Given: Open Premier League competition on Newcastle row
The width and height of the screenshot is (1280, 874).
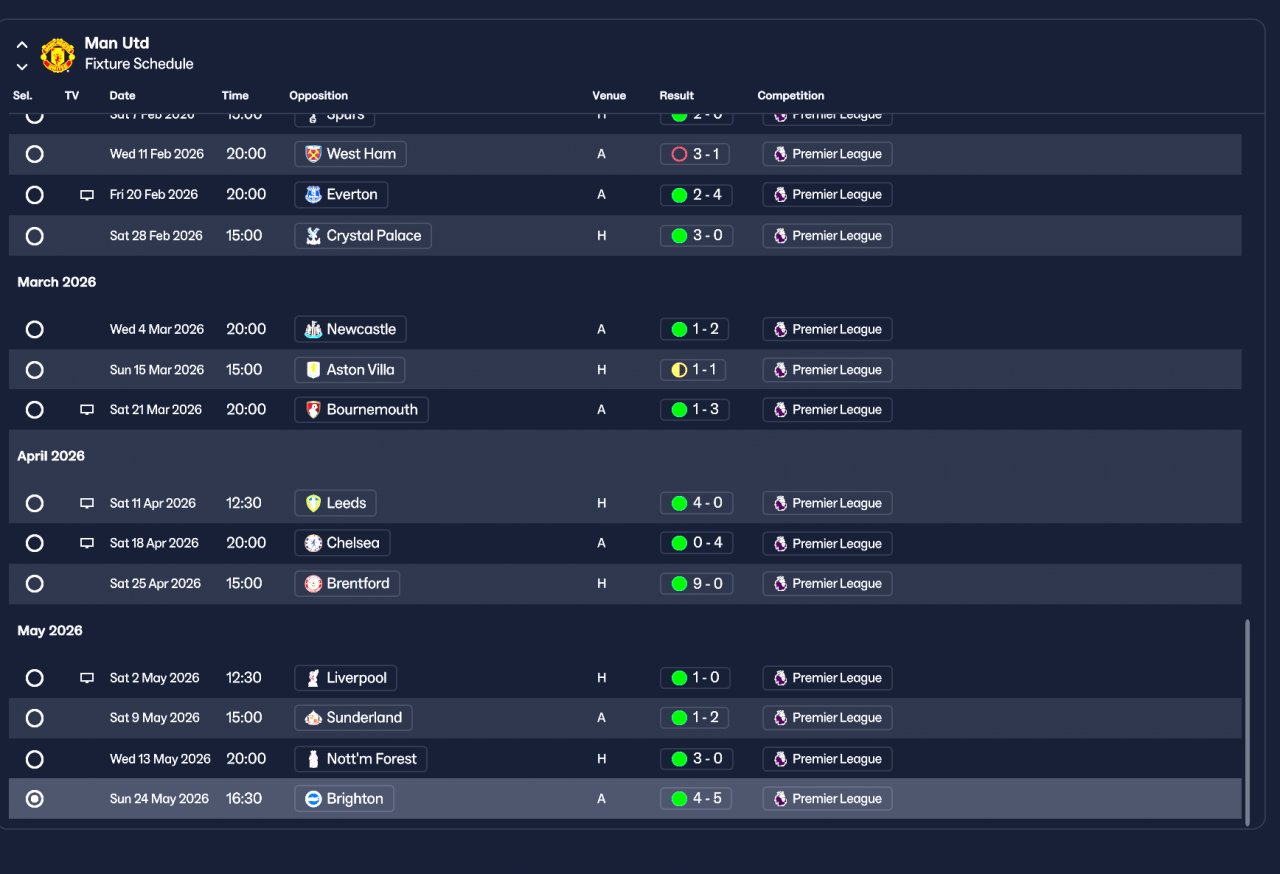Looking at the screenshot, I should pyautogui.click(x=827, y=329).
